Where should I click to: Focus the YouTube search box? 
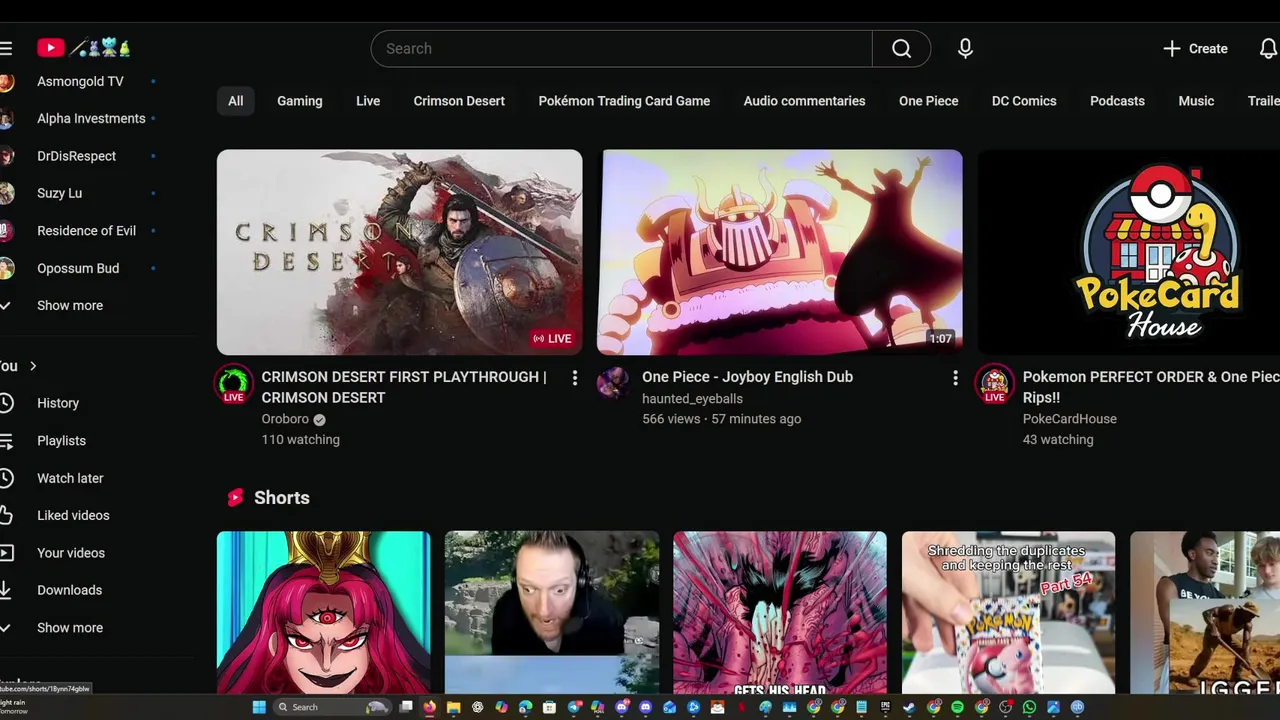coord(621,48)
